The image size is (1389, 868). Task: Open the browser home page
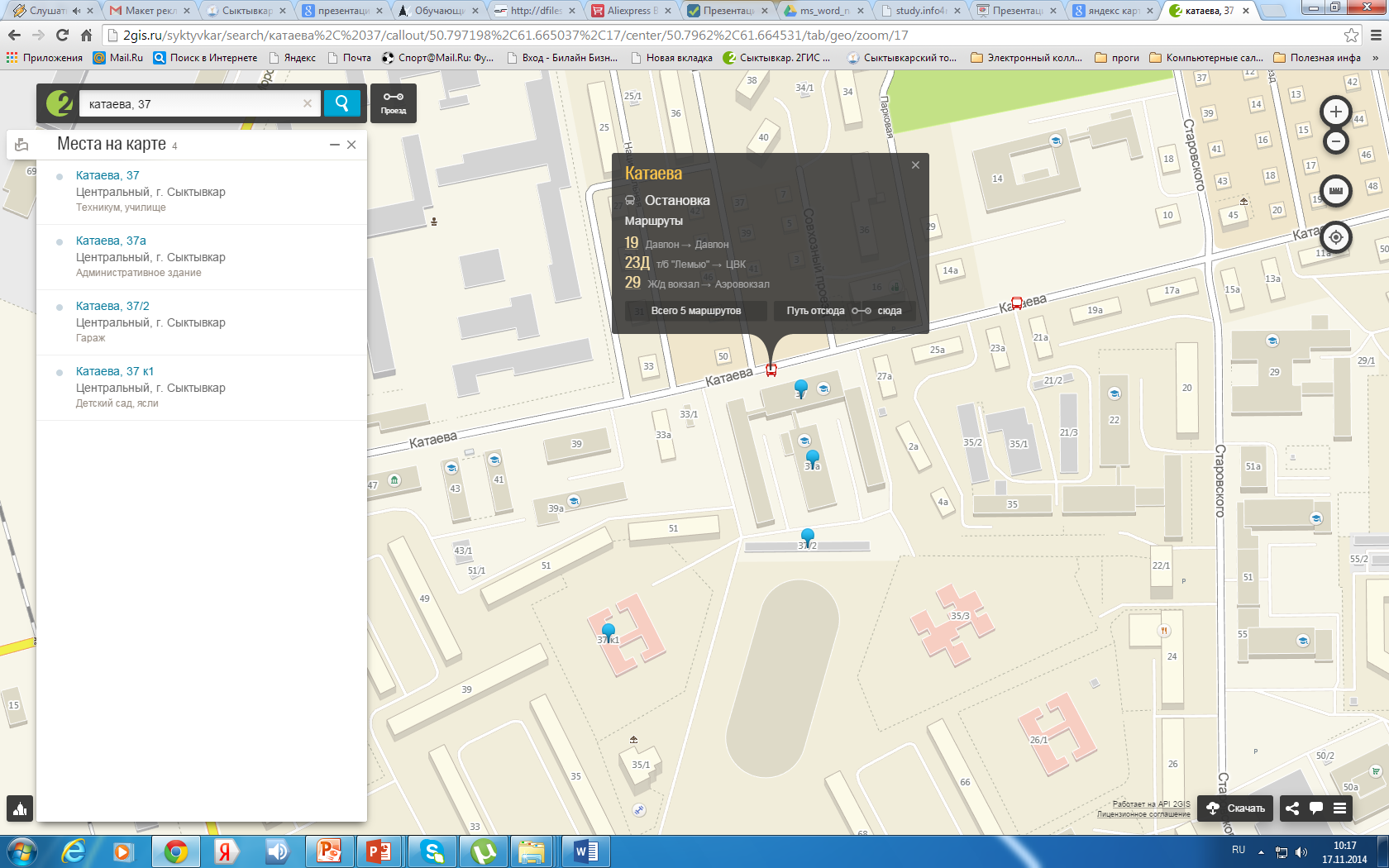(86, 36)
